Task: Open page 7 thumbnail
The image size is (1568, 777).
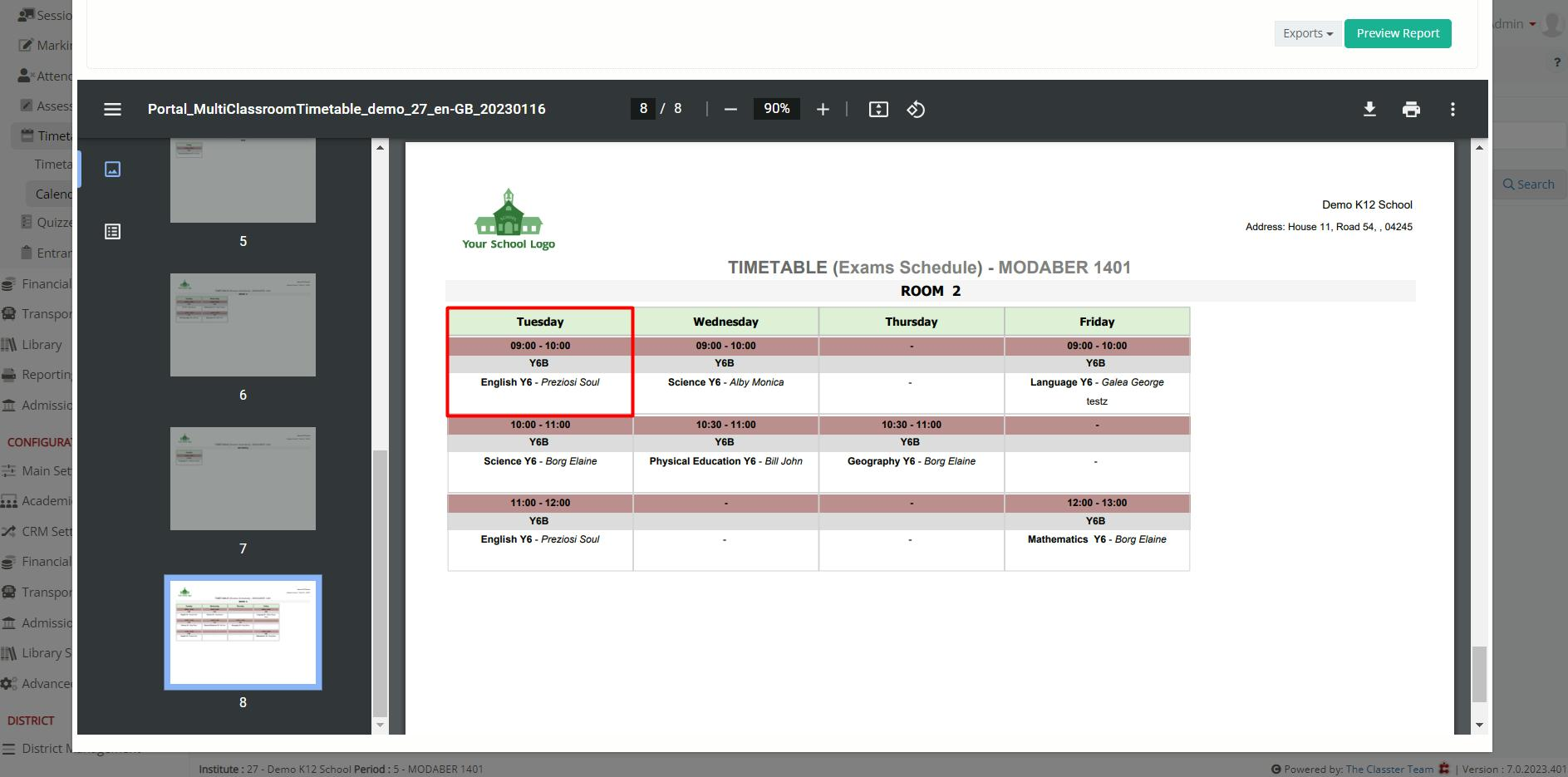Action: pyautogui.click(x=243, y=479)
